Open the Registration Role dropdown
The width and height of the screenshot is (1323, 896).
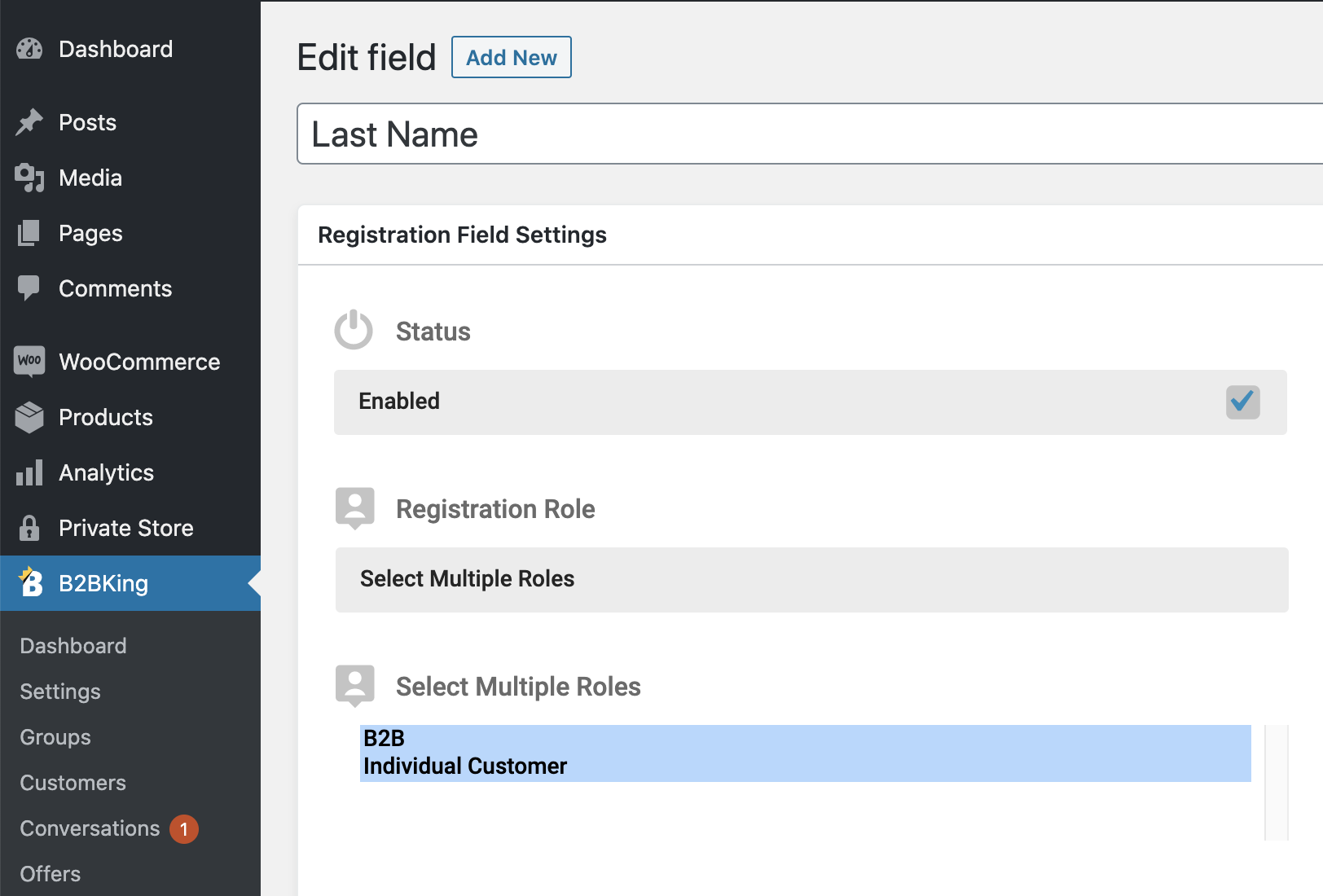812,580
